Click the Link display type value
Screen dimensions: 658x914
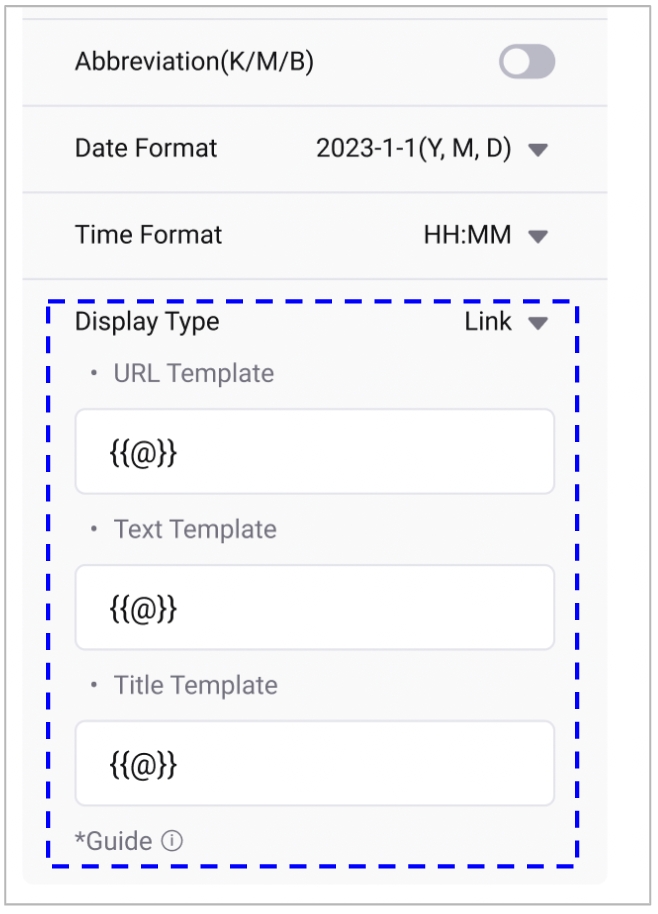tap(488, 322)
